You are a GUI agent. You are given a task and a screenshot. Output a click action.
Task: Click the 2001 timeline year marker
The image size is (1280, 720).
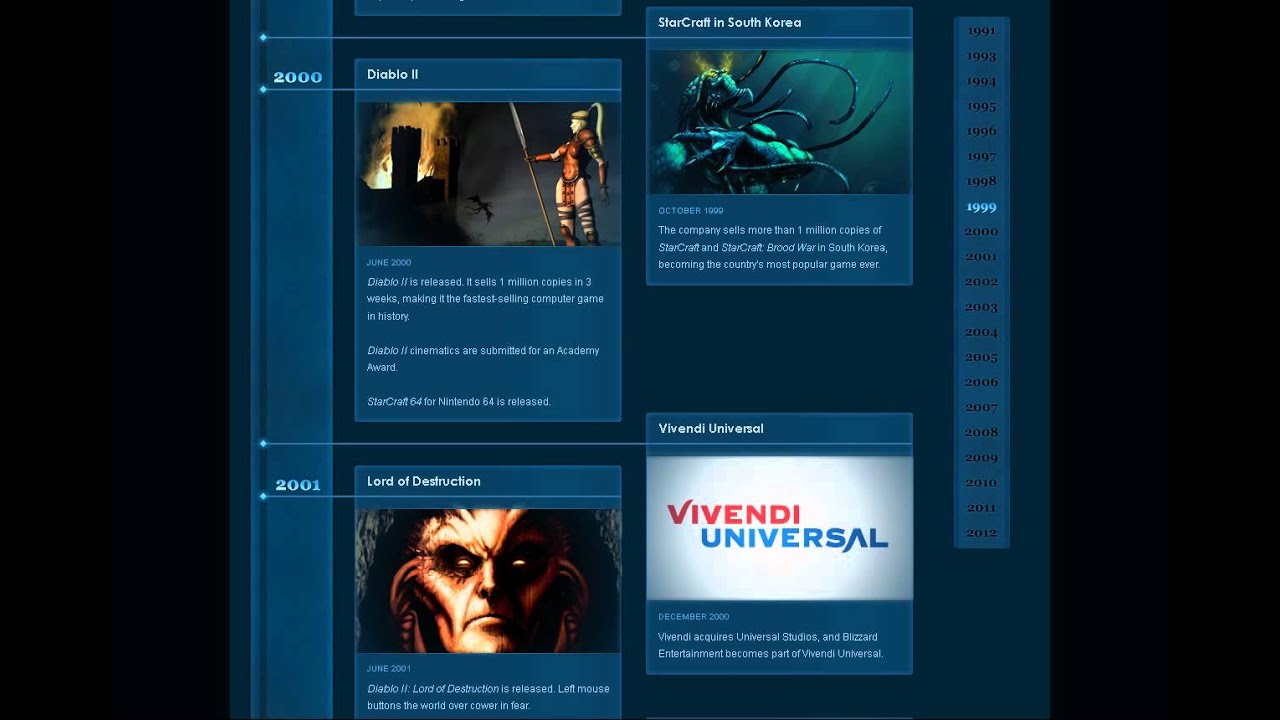click(x=298, y=485)
